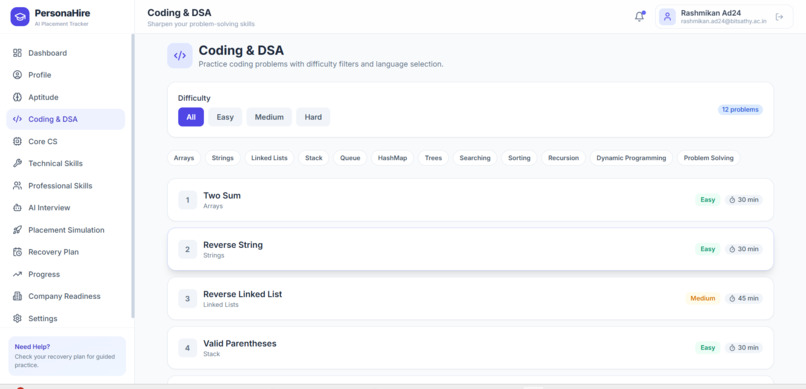806x389 pixels.
Task: Open Company Readiness section
Action: (x=65, y=296)
